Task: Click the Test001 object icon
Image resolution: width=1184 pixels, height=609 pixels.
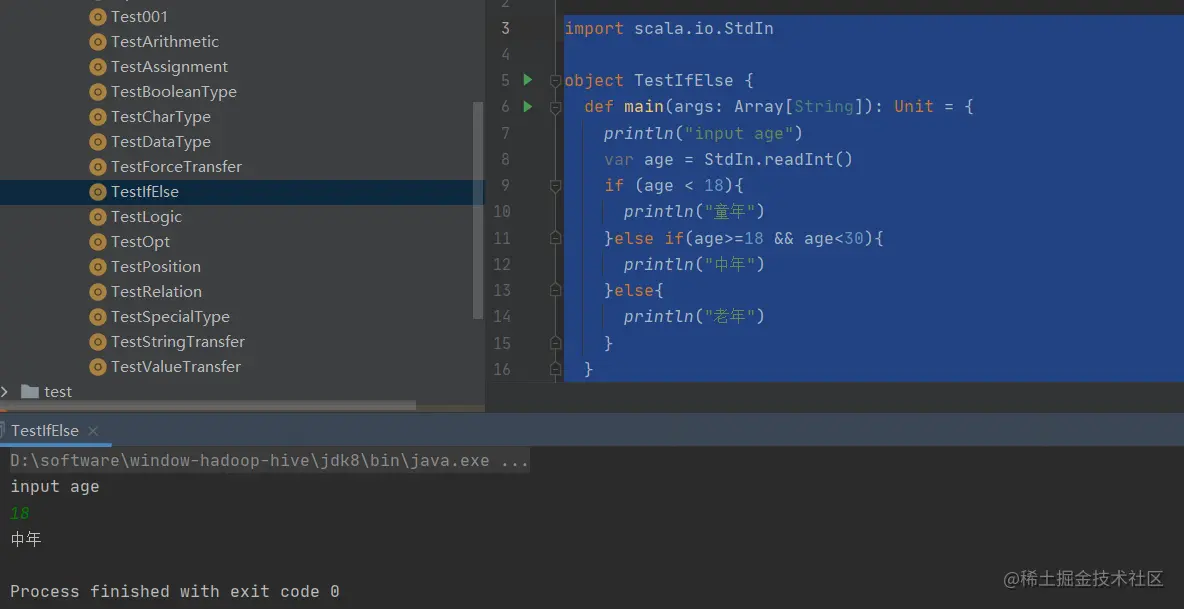Action: (x=97, y=17)
